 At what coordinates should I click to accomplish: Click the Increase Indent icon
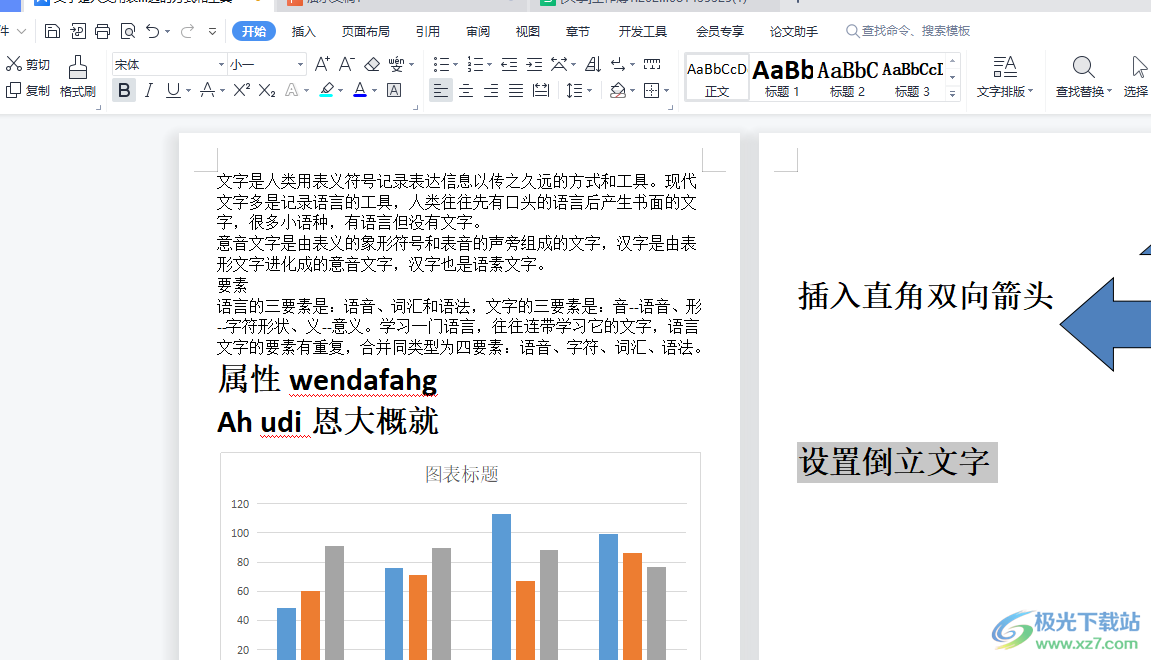534,65
